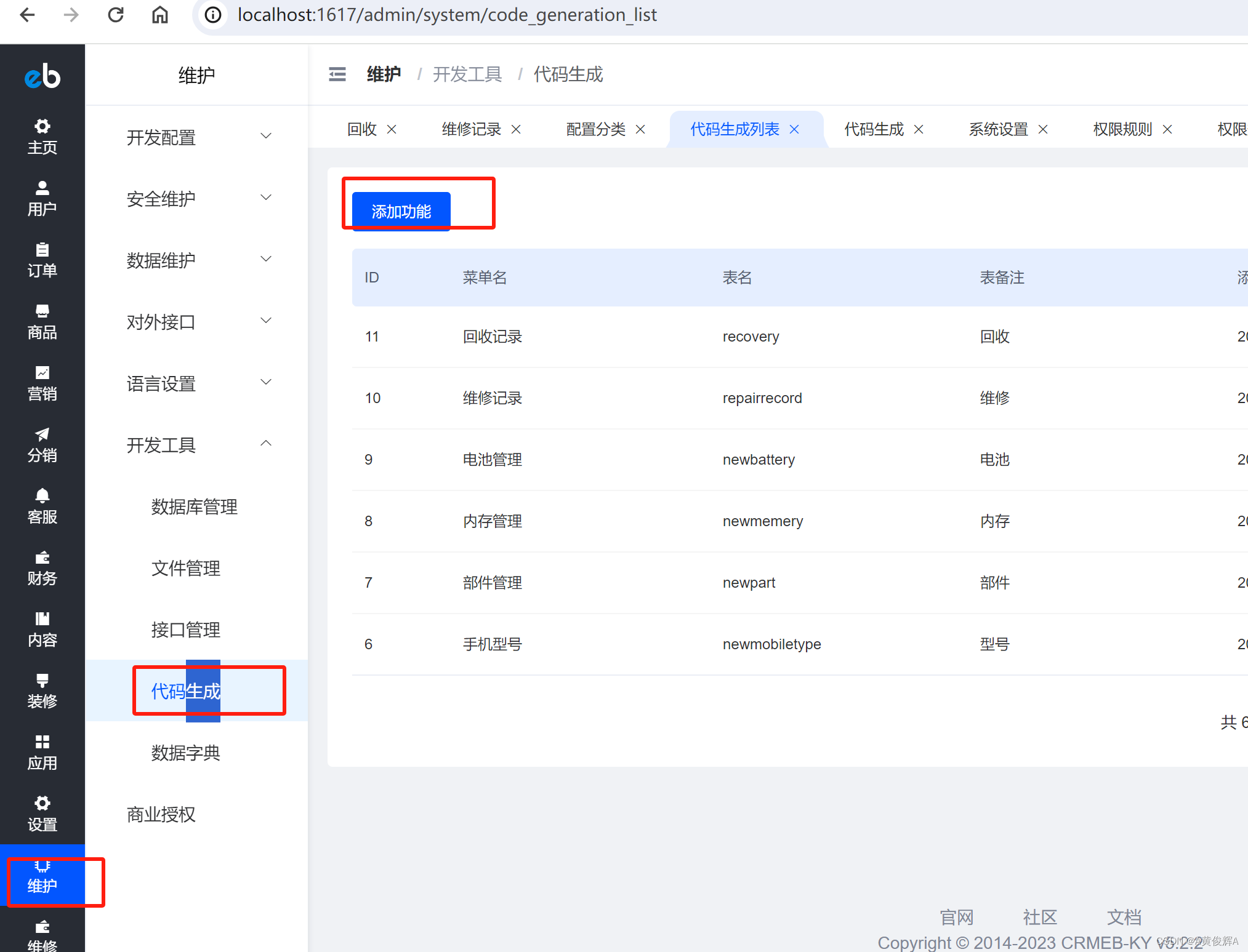This screenshot has height=952, width=1248.
Task: Open the 文档 footer link
Action: [x=1124, y=917]
